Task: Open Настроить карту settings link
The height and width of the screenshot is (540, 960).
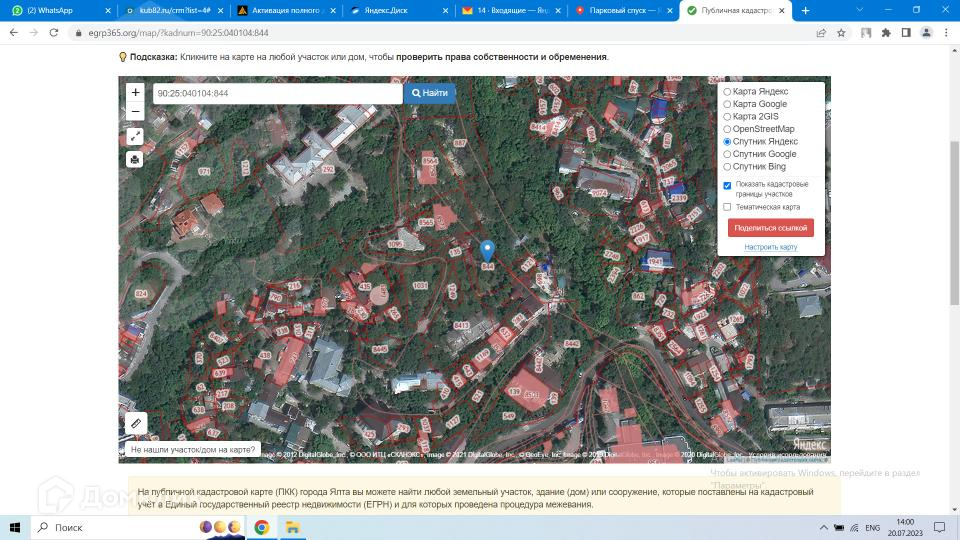Action: 770,247
